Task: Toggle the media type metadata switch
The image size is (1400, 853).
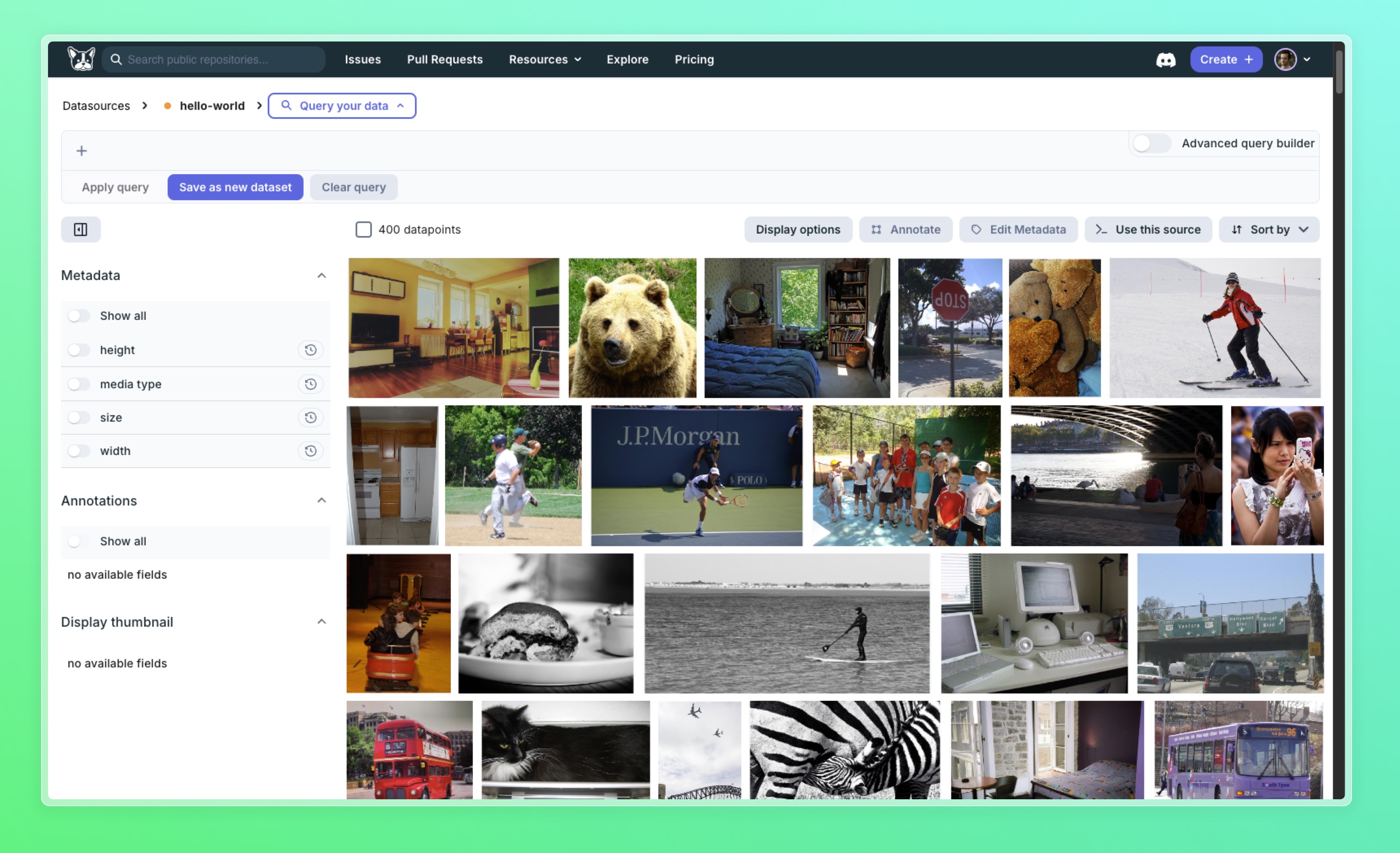Action: click(x=79, y=384)
